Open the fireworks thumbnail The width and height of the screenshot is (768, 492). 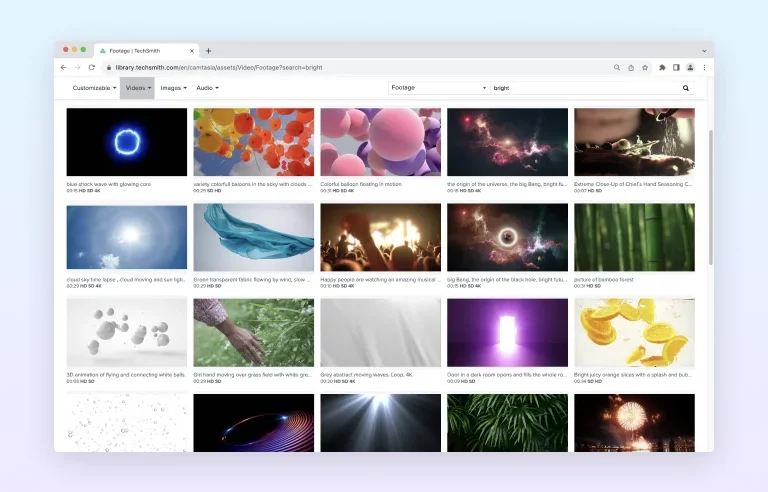(634, 423)
